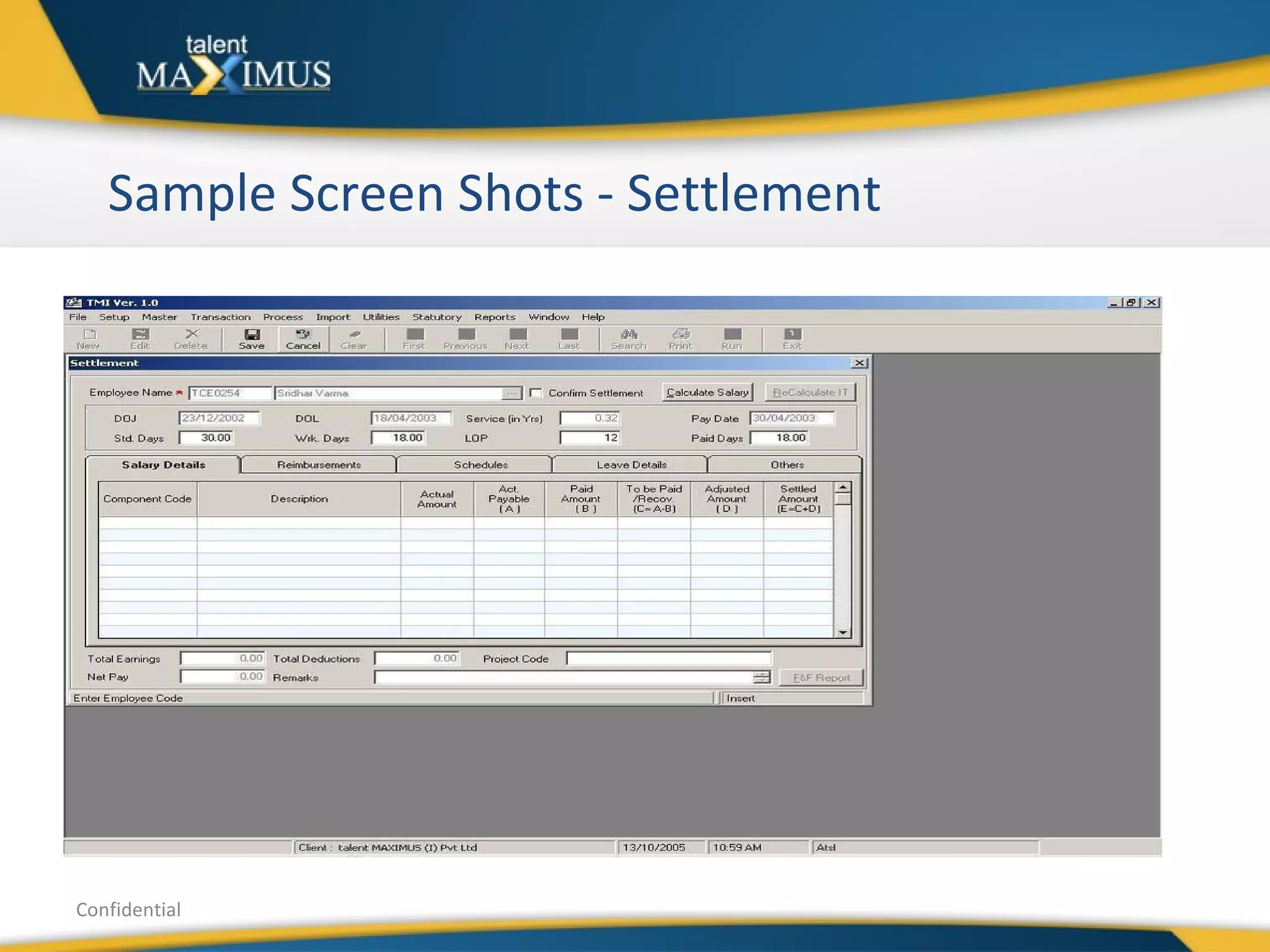Click the Settled Amount column header
This screenshot has width=1270, height=952.
tap(799, 499)
